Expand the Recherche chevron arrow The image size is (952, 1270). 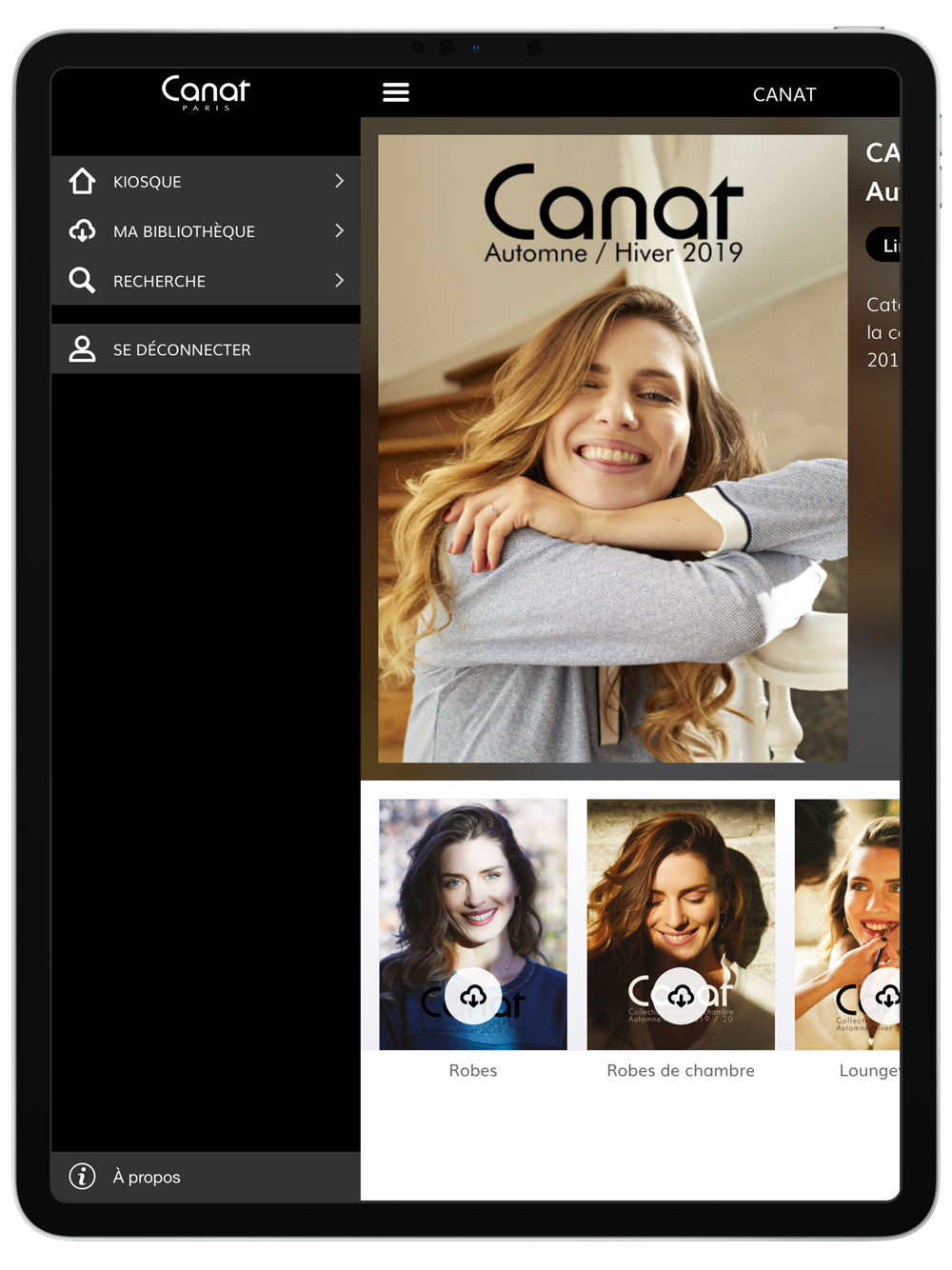coord(340,280)
